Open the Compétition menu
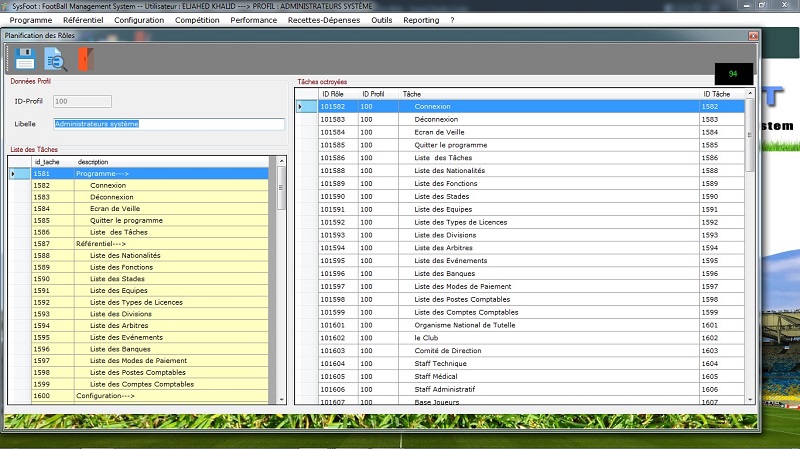Image resolution: width=800 pixels, height=449 pixels. pos(197,20)
